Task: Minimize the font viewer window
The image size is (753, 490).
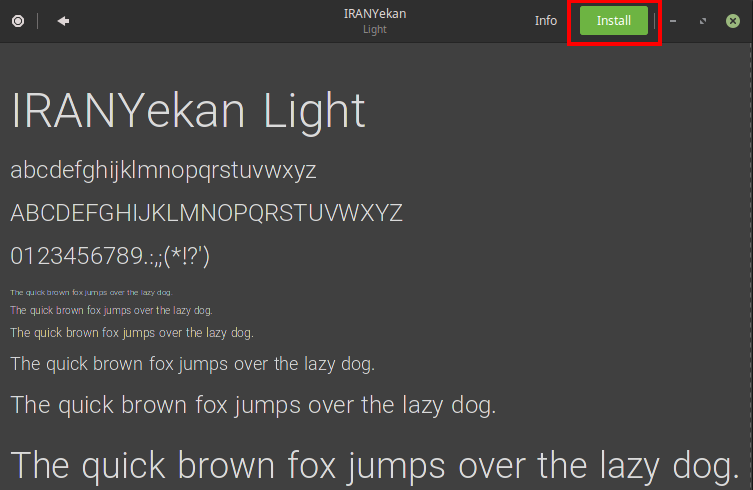Action: 673,21
